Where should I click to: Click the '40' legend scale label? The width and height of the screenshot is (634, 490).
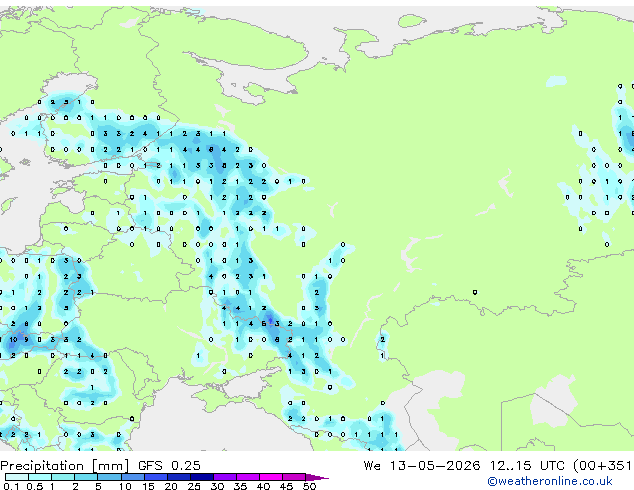point(263,486)
